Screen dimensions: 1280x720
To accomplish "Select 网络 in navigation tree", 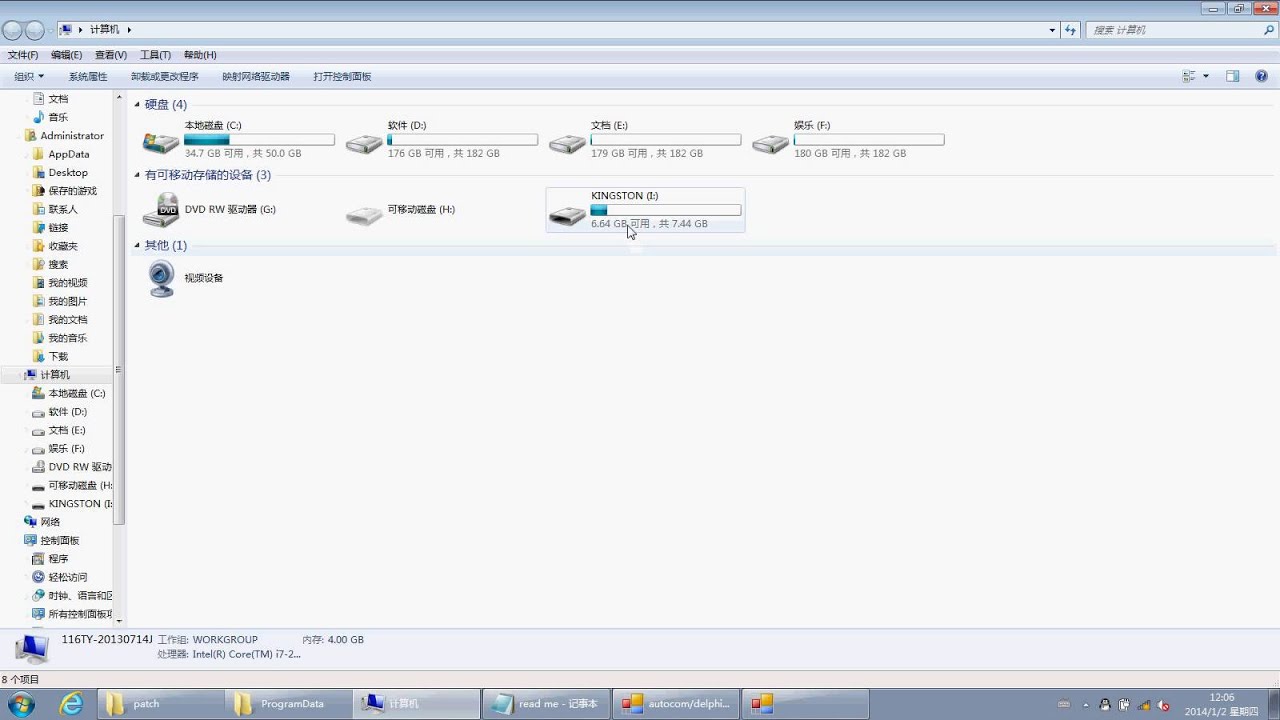I will (50, 522).
